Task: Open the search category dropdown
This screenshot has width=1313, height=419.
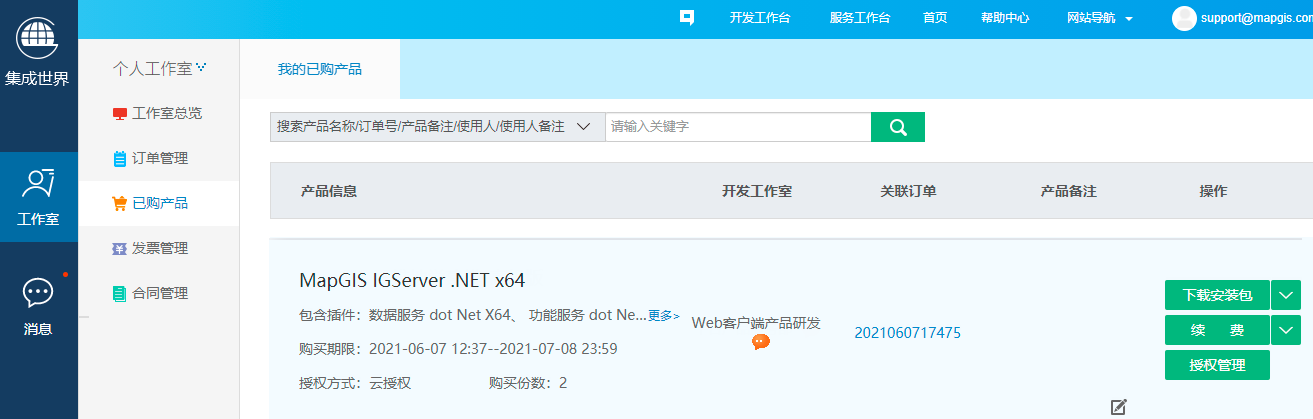Action: click(437, 127)
